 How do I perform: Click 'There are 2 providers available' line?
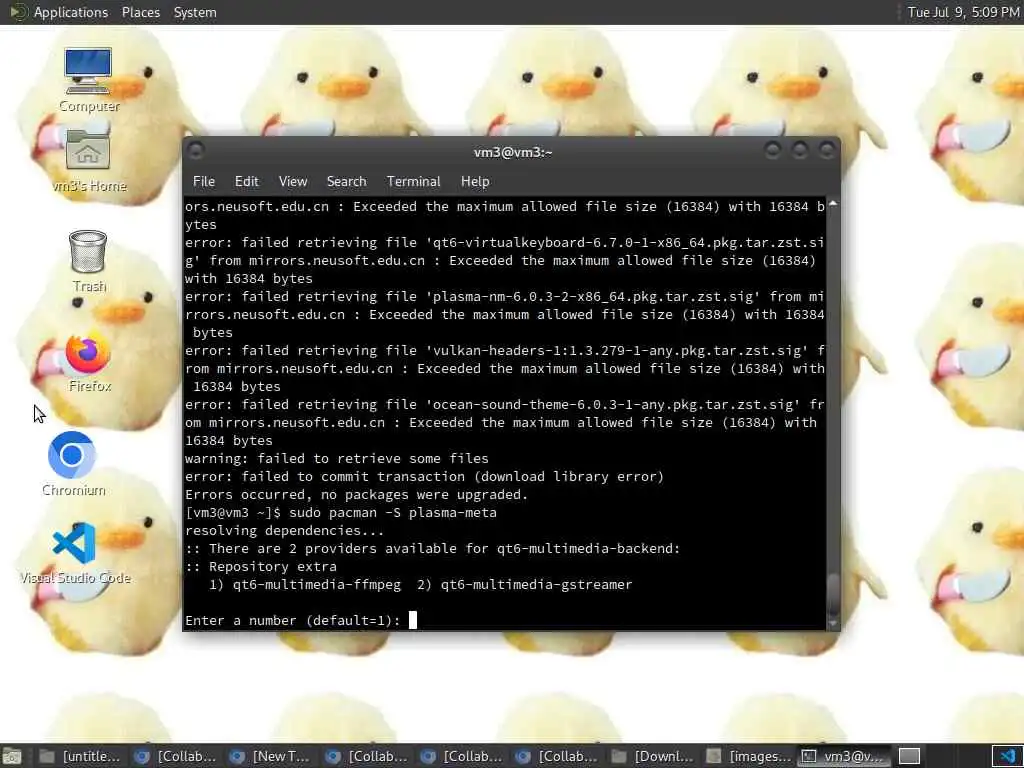[x=432, y=549]
